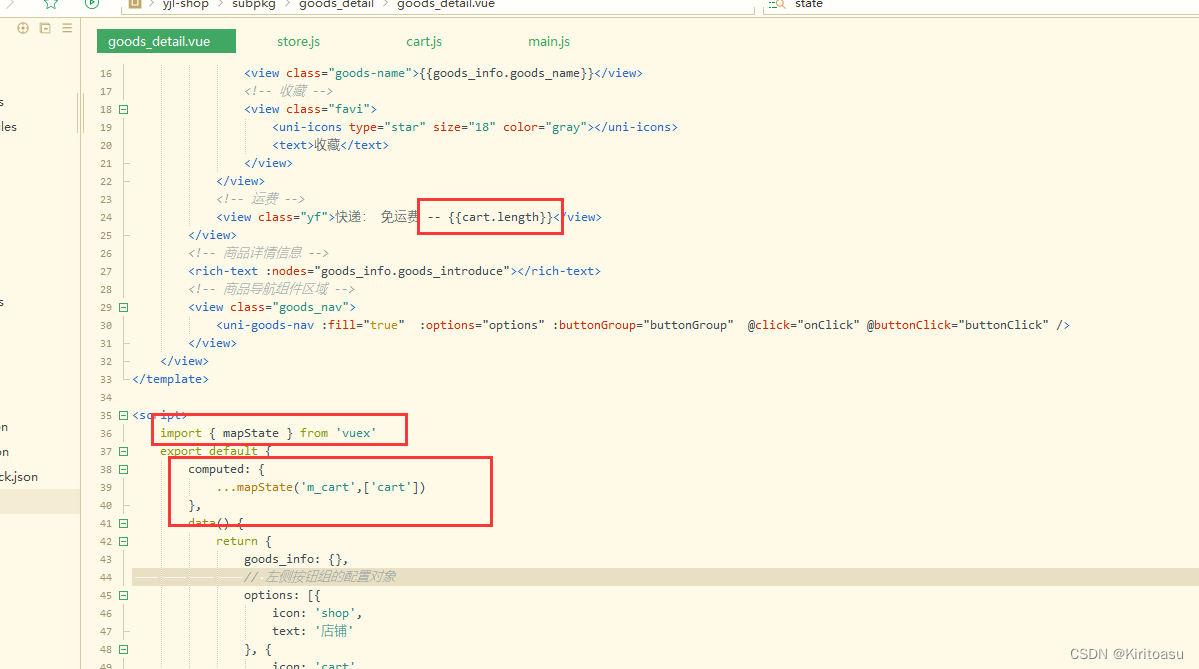Click the project icon before yjl-shop breadcrumb

(x=135, y=4)
